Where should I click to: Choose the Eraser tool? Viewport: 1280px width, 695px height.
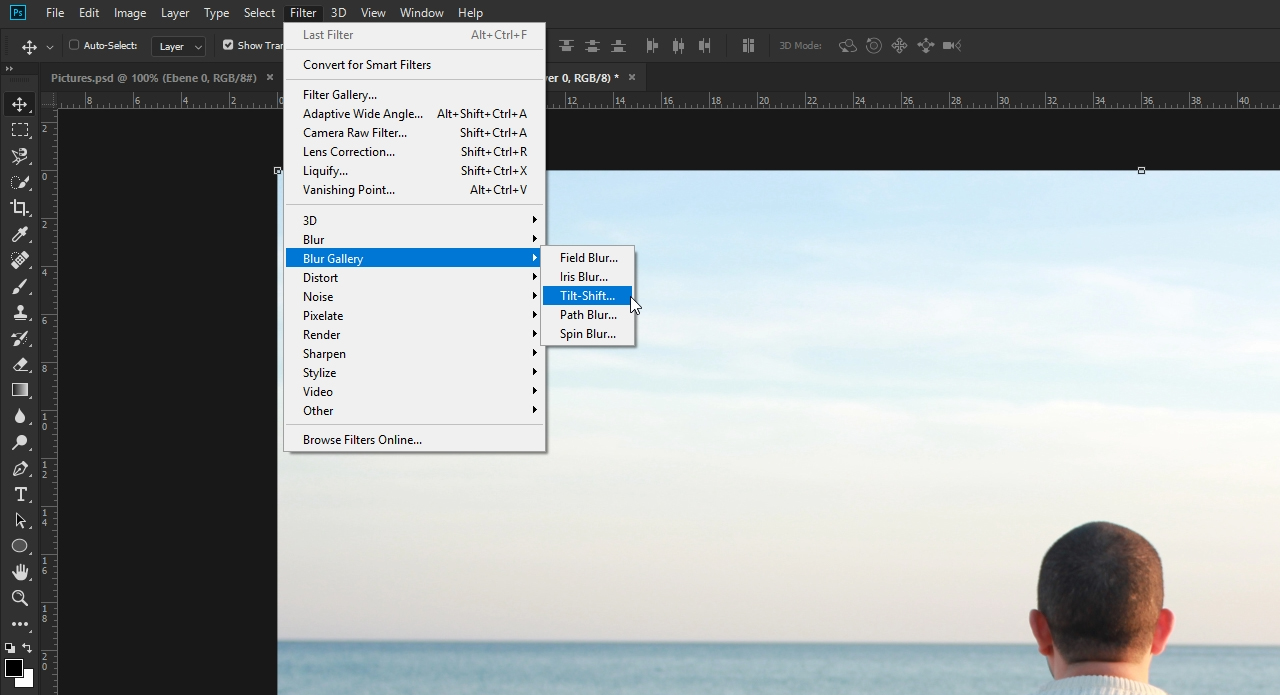click(20, 364)
